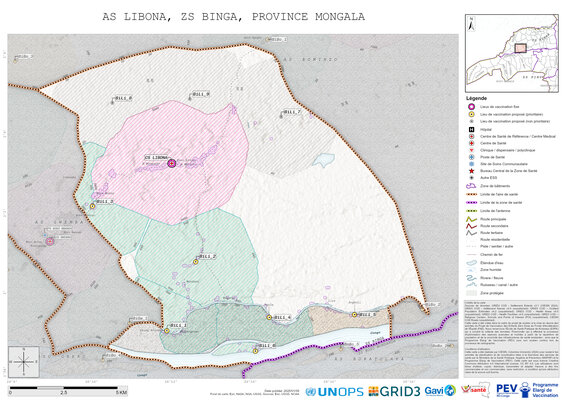Click the Bili_8 label box
This screenshot has width=566, height=400.
pyautogui.click(x=123, y=98)
